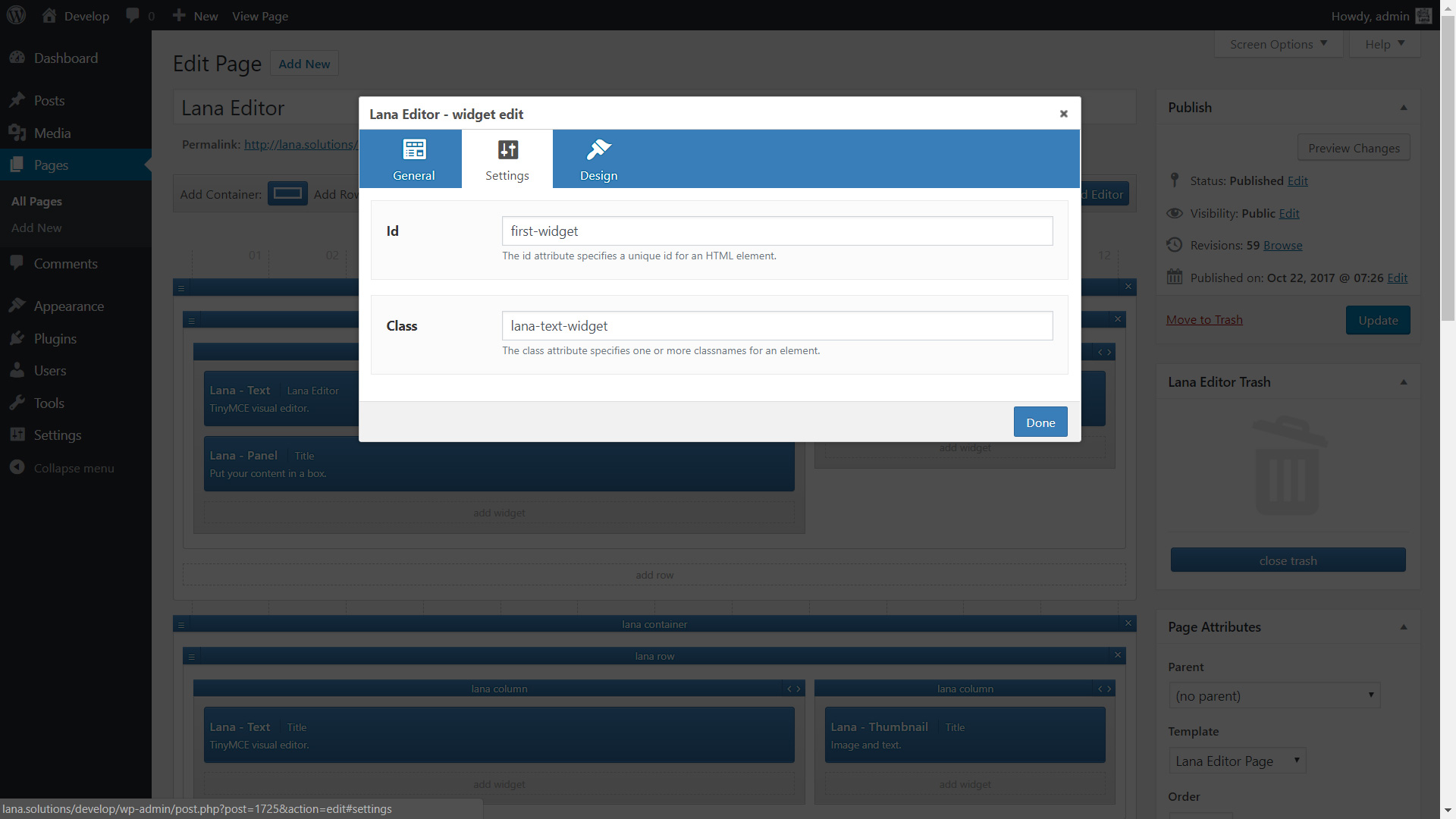The image size is (1456, 819).
Task: Switch to the Design tab
Action: pos(598,158)
